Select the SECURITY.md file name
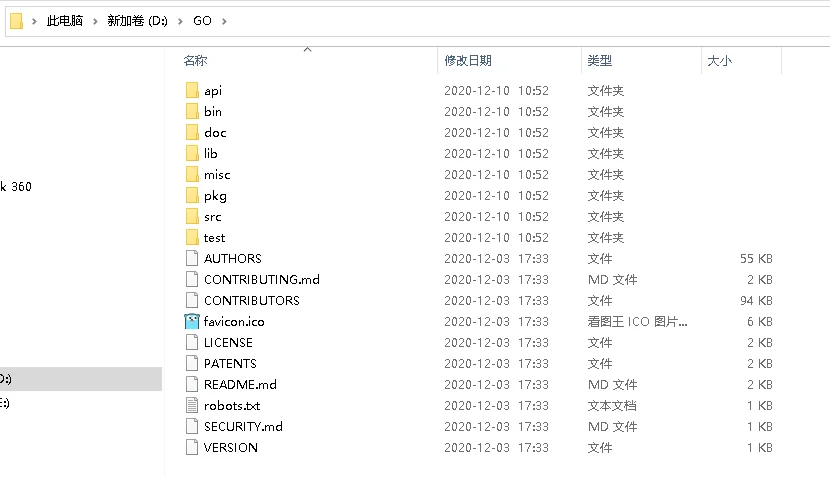 click(x=243, y=427)
